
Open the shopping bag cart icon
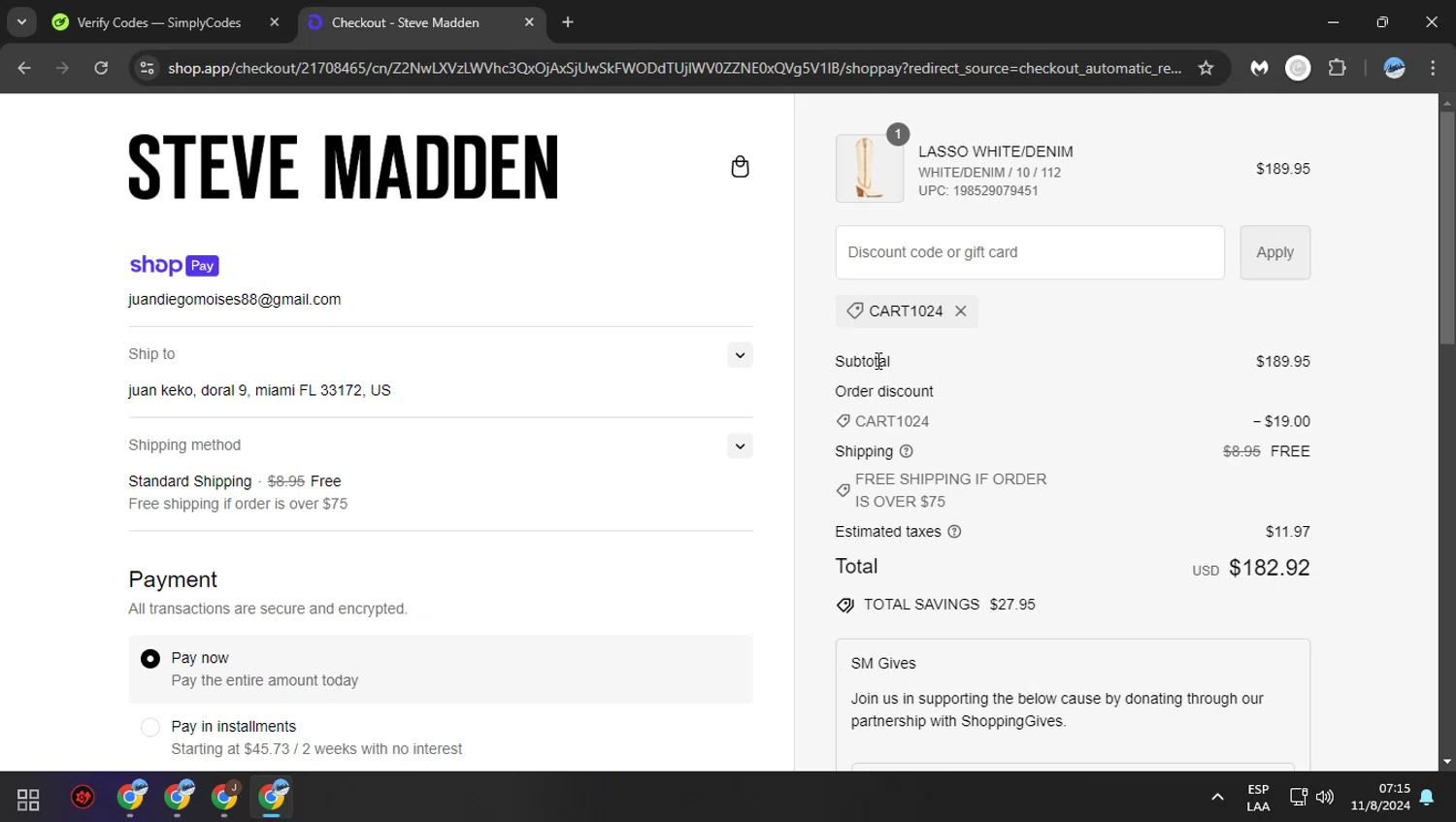click(x=740, y=167)
